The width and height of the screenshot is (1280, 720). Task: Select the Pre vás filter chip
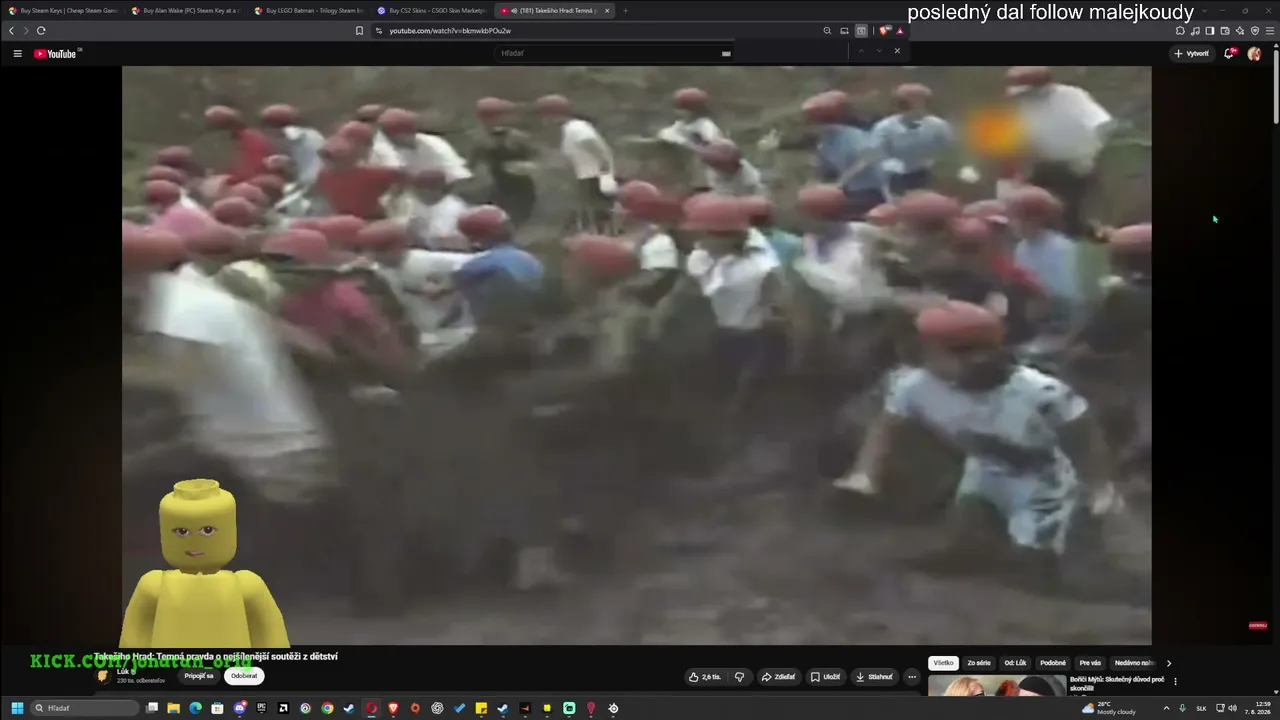(1090, 663)
